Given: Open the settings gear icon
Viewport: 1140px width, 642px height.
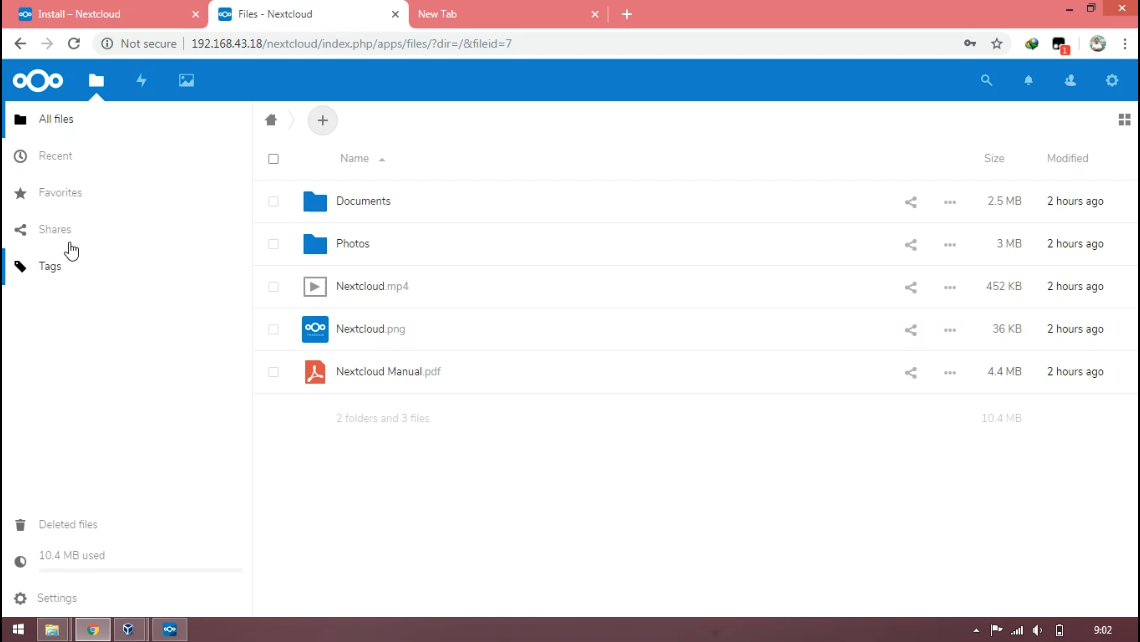Looking at the screenshot, I should tap(1112, 80).
